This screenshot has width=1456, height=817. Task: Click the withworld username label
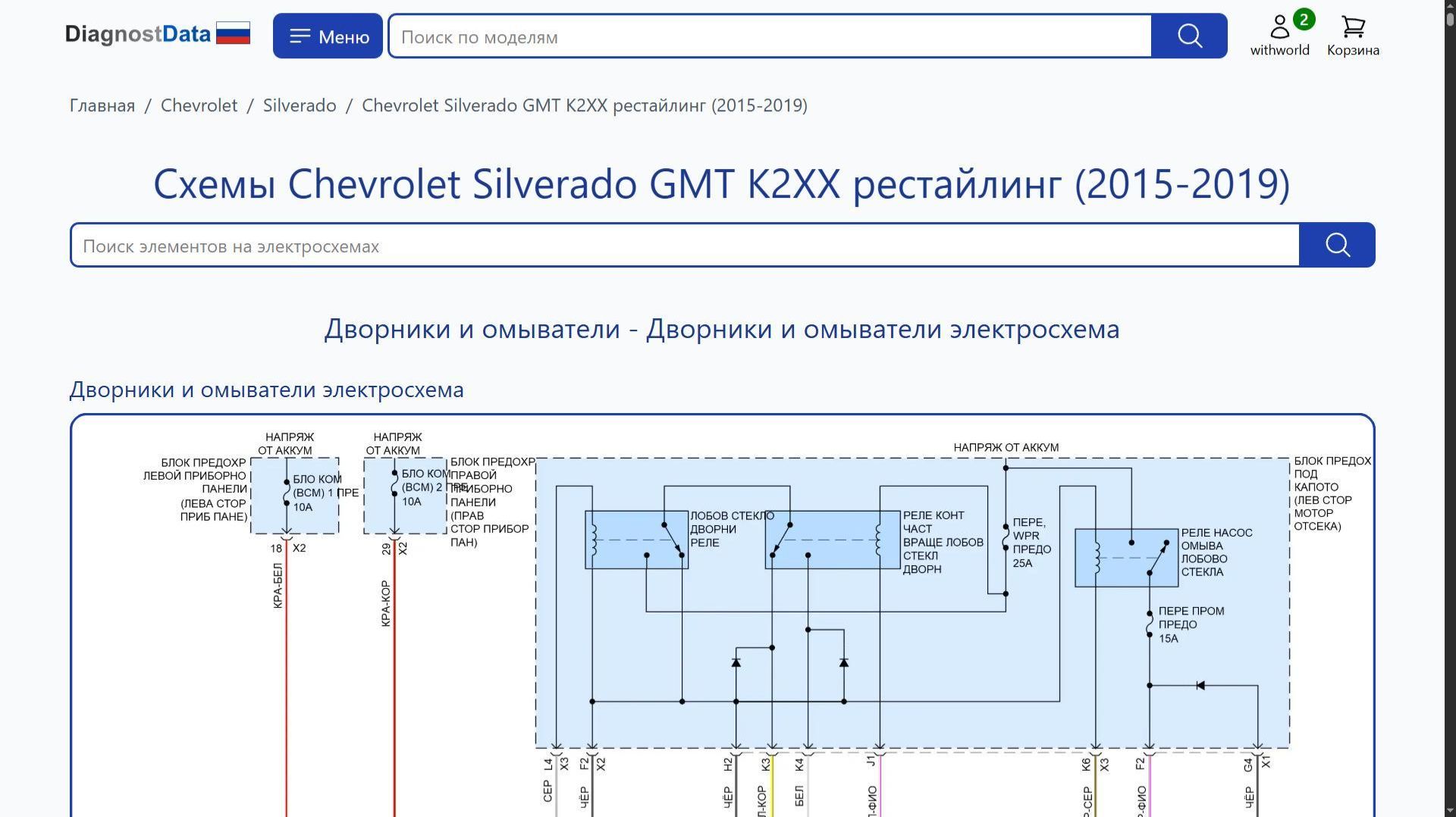tap(1280, 50)
